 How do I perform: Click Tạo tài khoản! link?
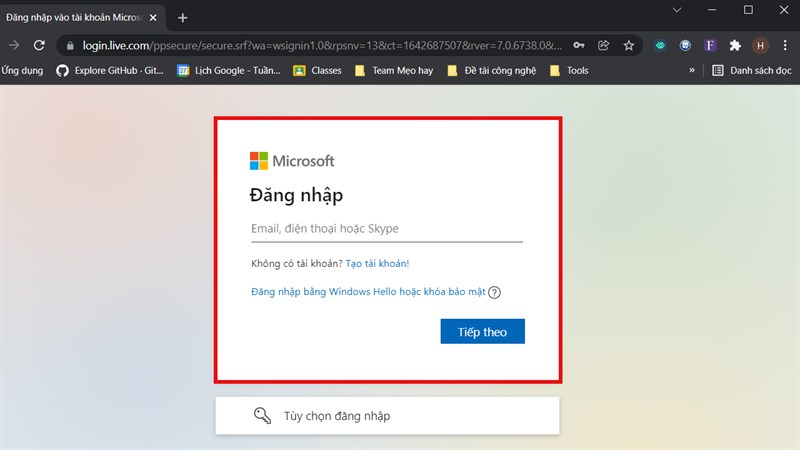tap(377, 263)
